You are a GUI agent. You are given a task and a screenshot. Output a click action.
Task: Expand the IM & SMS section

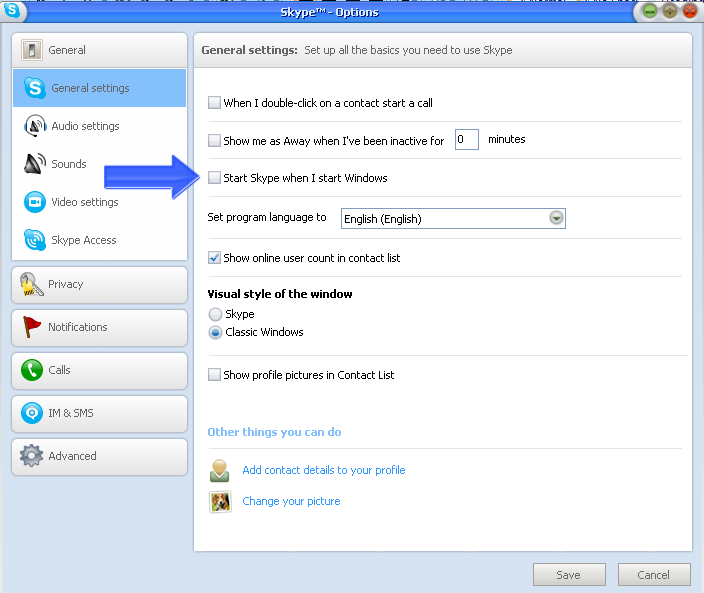point(99,413)
